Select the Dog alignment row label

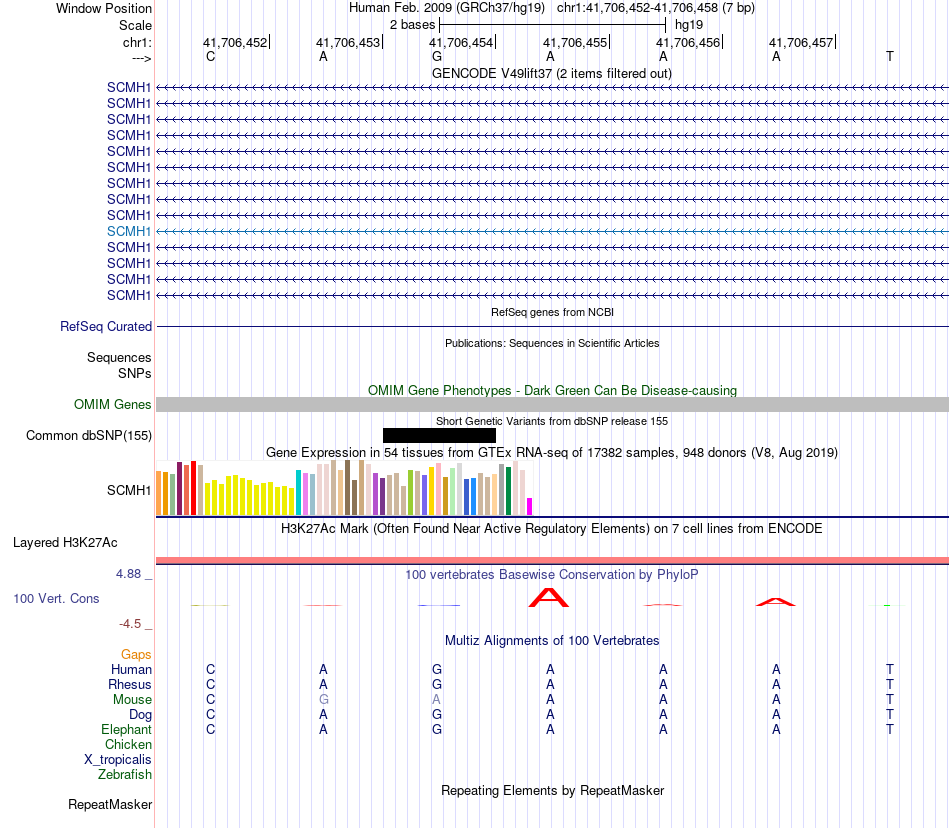click(140, 715)
